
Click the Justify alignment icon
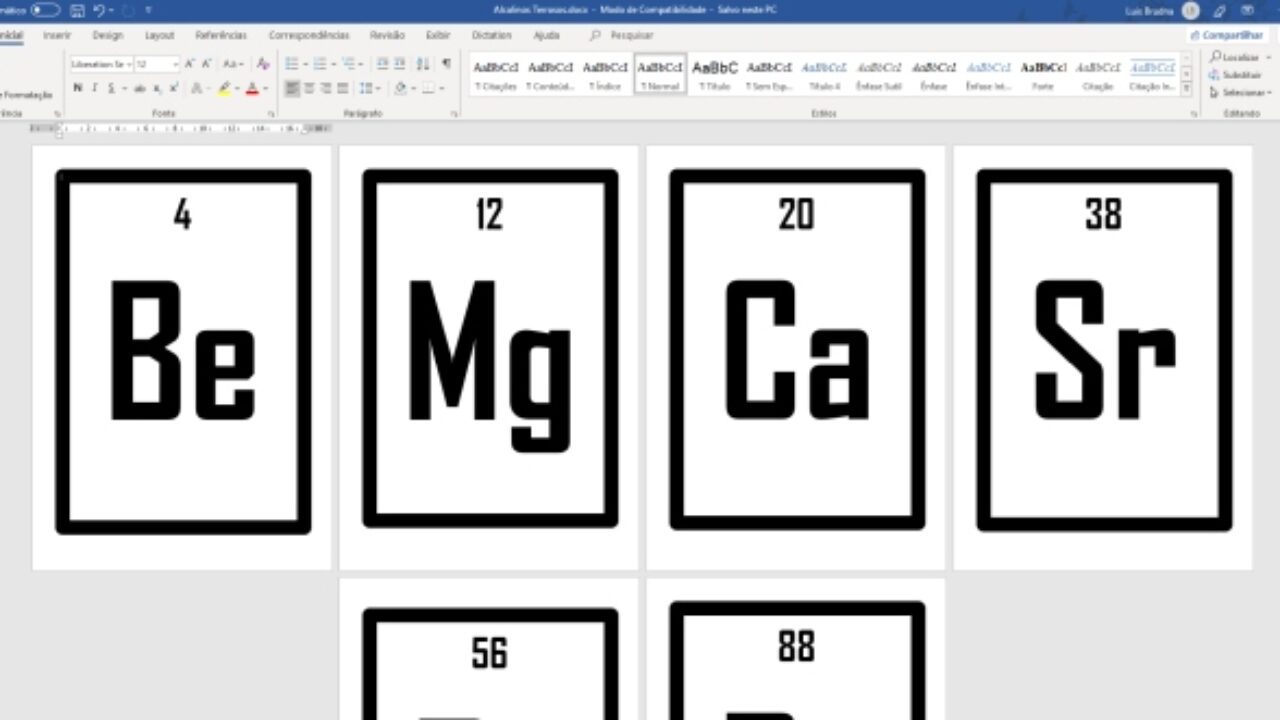coord(343,88)
